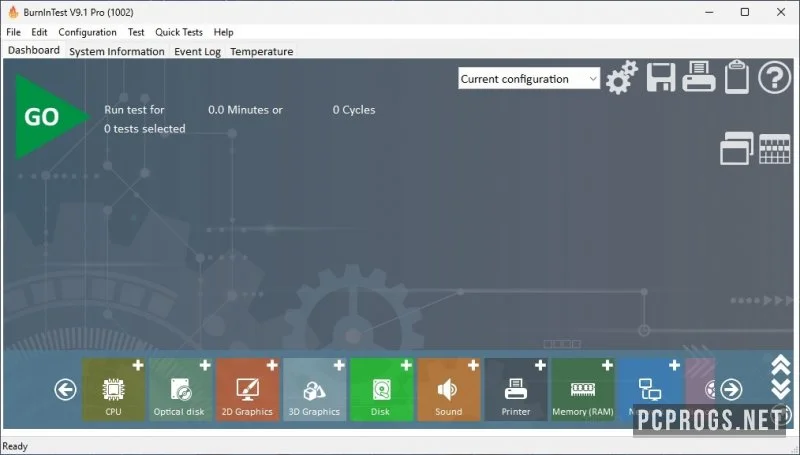Image resolution: width=800 pixels, height=455 pixels.
Task: Switch to the Event Log tab
Action: pos(197,52)
